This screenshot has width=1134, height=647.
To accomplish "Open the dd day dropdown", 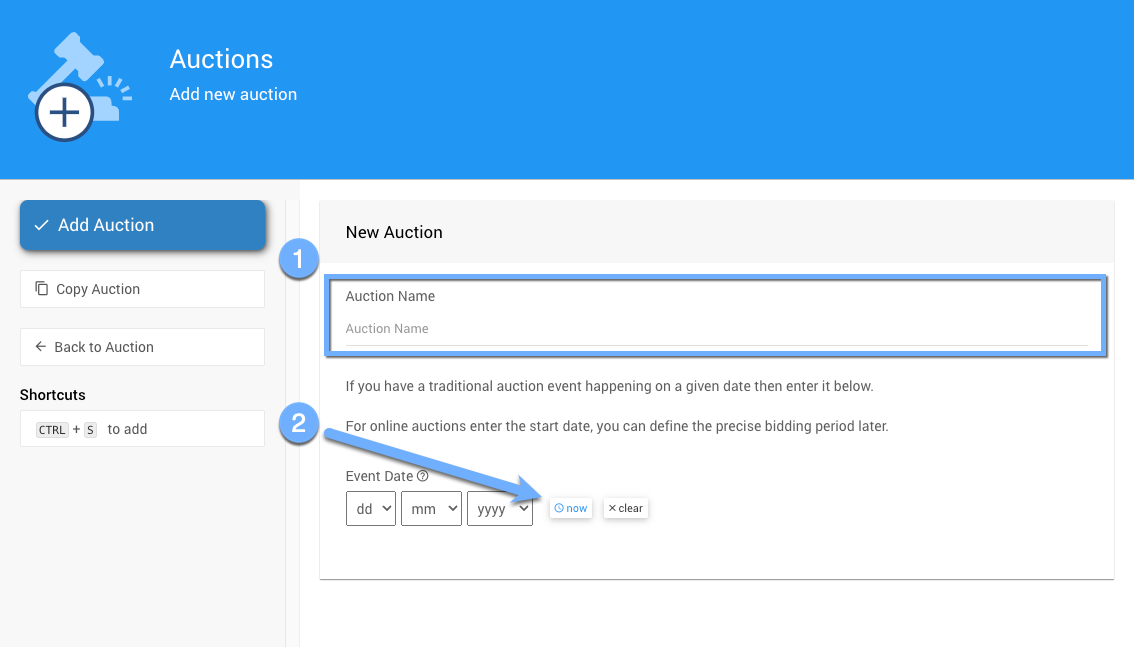I will click(x=370, y=509).
